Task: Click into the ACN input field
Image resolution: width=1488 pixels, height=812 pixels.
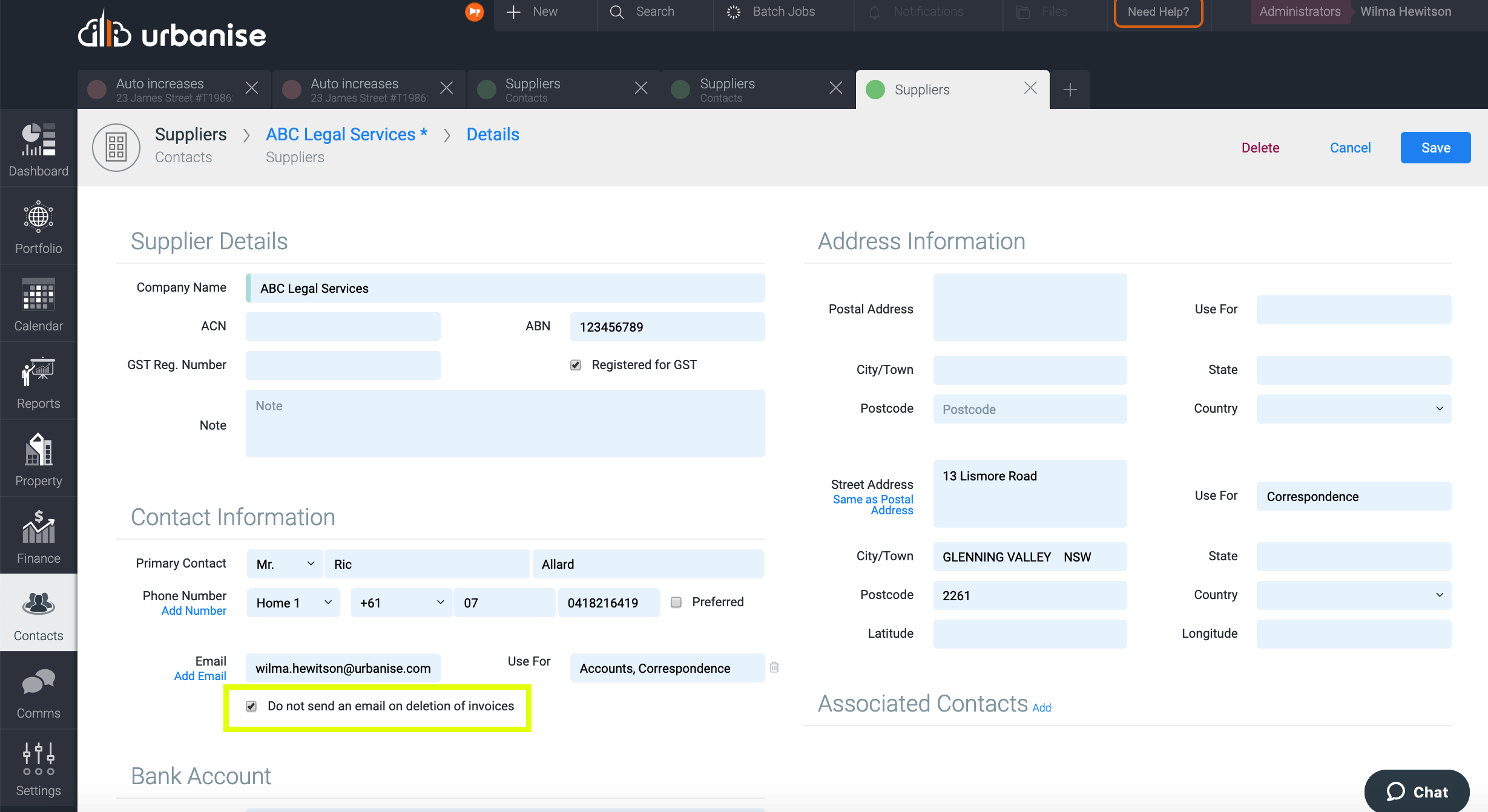Action: [x=343, y=327]
